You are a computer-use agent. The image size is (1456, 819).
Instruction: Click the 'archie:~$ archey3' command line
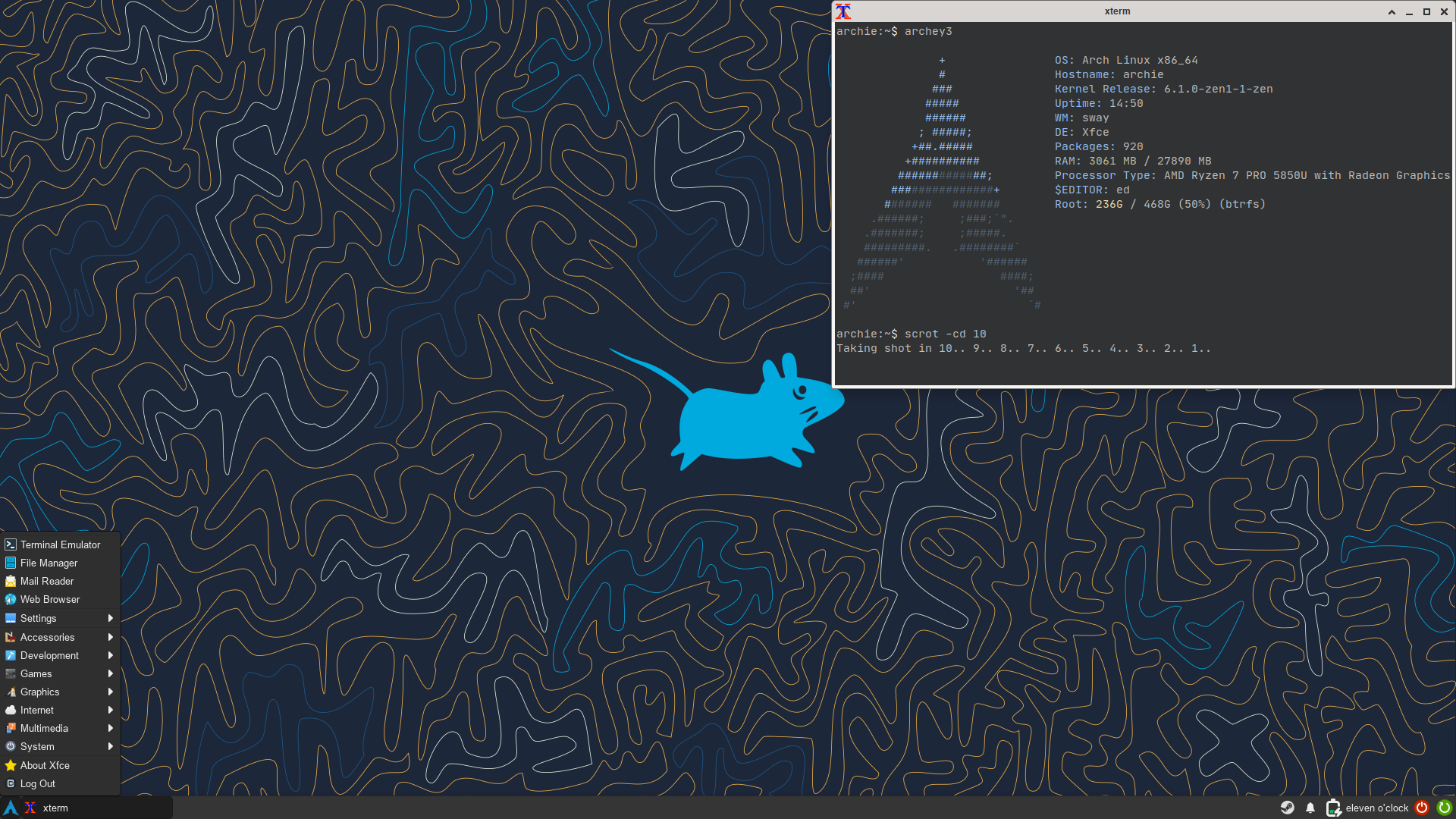(894, 31)
